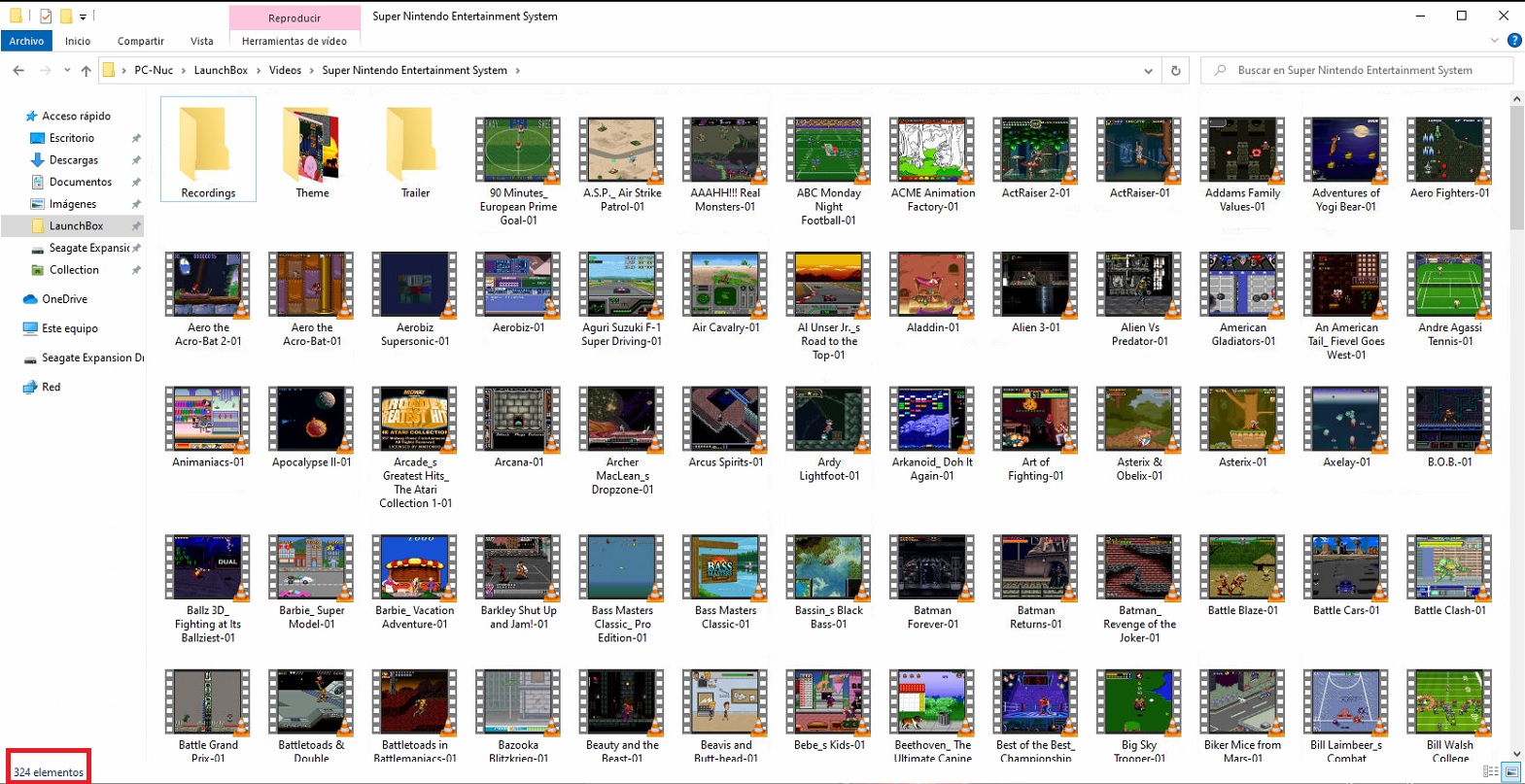Click the vertical scrollbar thumb
The height and width of the screenshot is (784, 1525).
click(1516, 168)
